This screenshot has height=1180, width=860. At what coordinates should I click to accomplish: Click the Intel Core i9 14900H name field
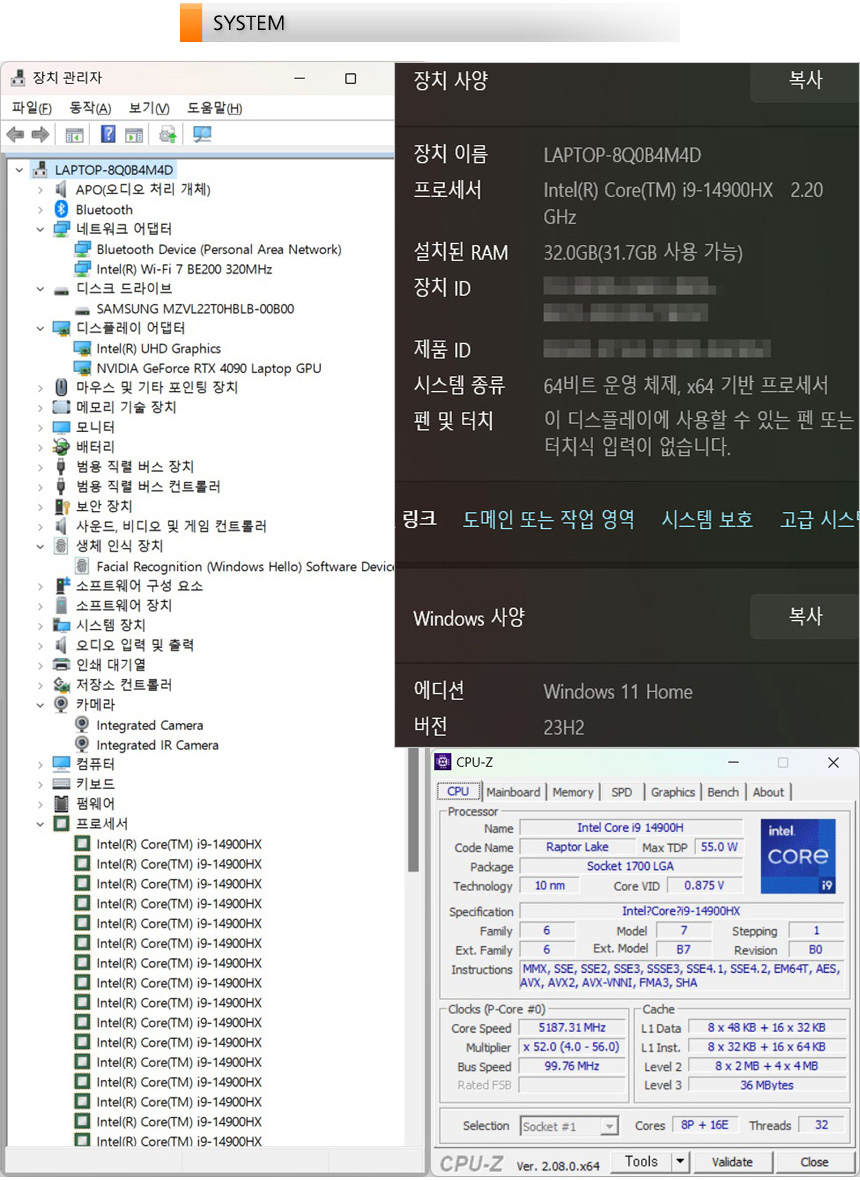tap(631, 827)
